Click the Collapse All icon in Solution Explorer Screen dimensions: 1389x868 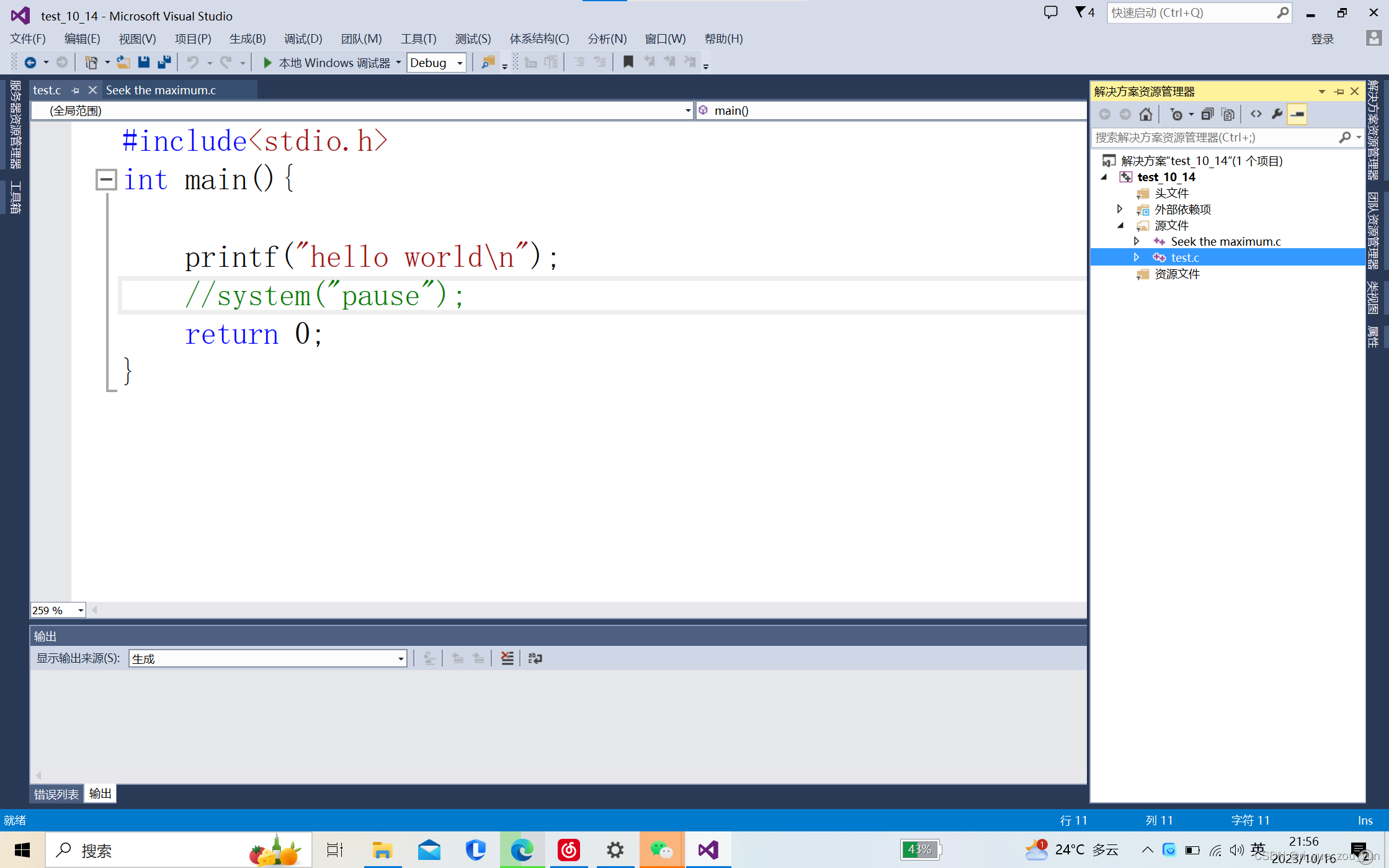pos(1208,114)
